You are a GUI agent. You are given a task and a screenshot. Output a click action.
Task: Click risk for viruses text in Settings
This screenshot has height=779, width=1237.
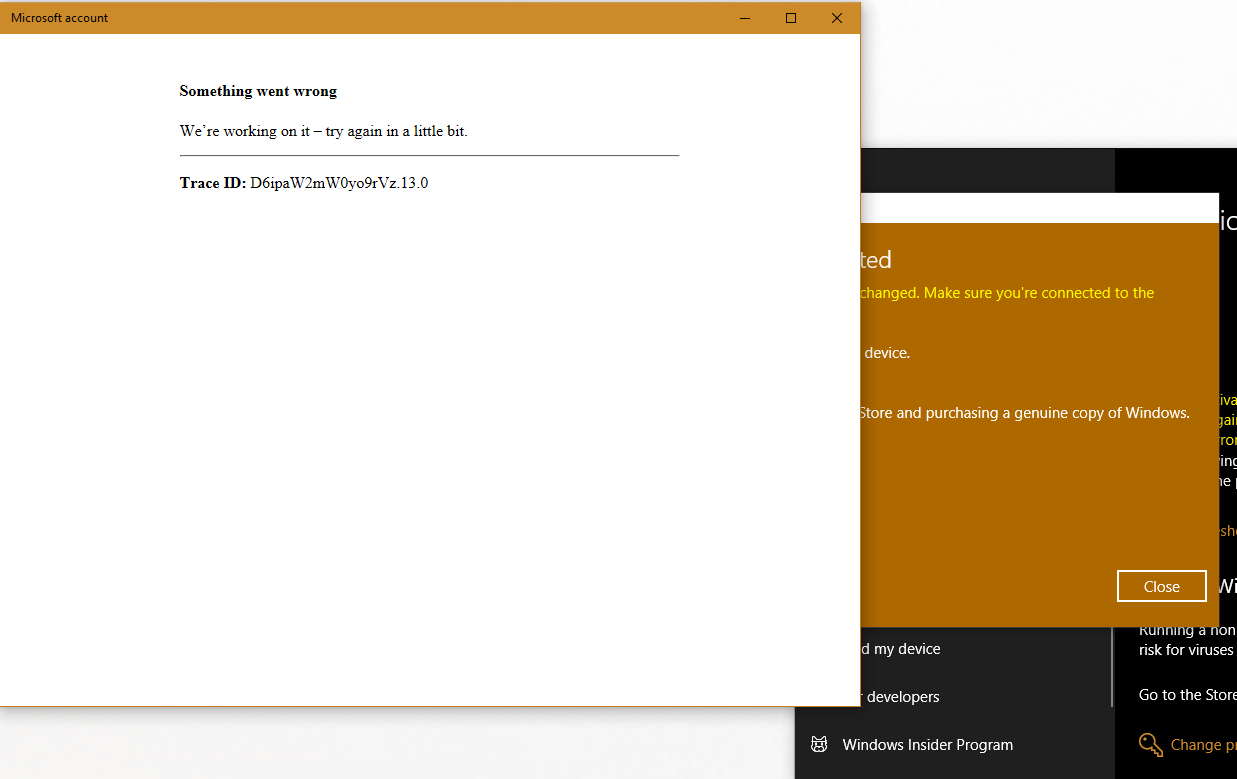[1186, 650]
